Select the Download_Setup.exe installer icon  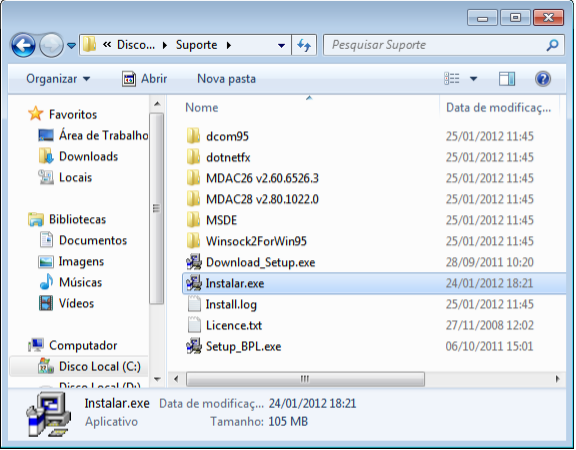click(x=194, y=262)
